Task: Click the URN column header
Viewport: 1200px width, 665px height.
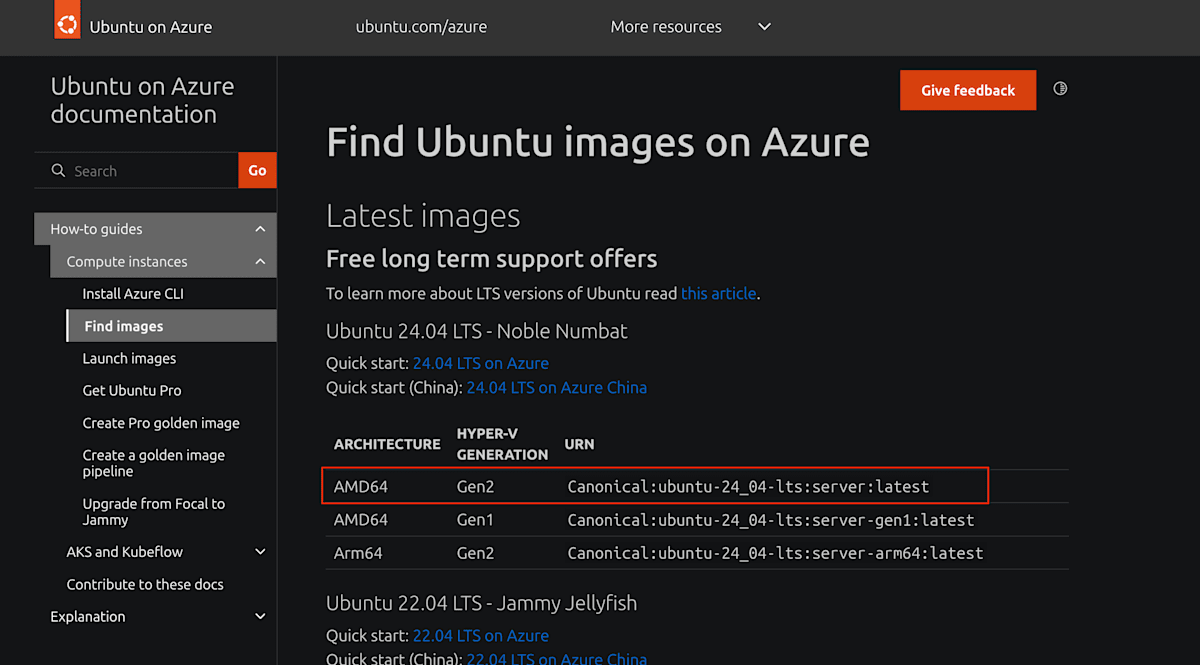Action: coord(579,444)
